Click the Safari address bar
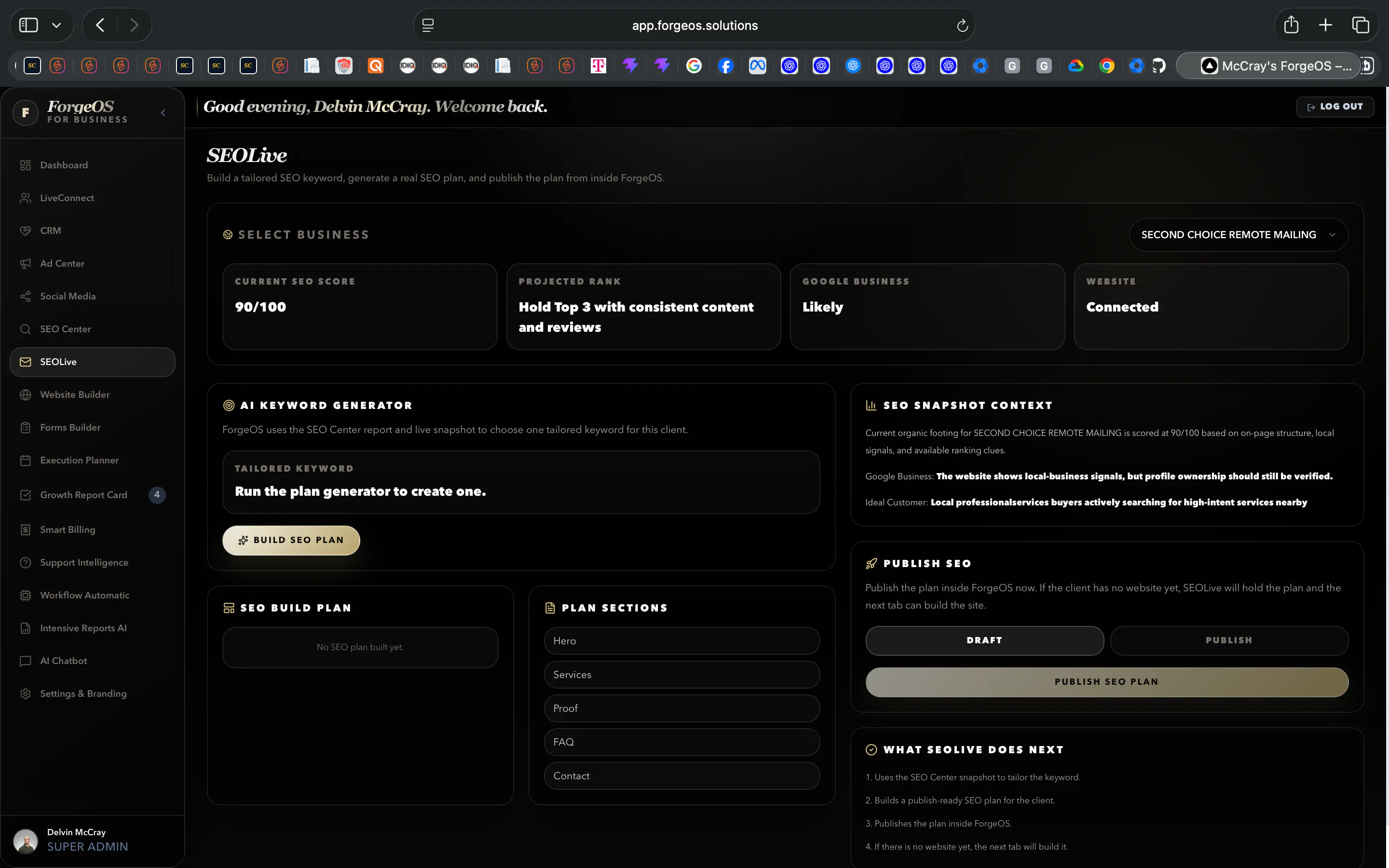The width and height of the screenshot is (1389, 868). point(694,25)
